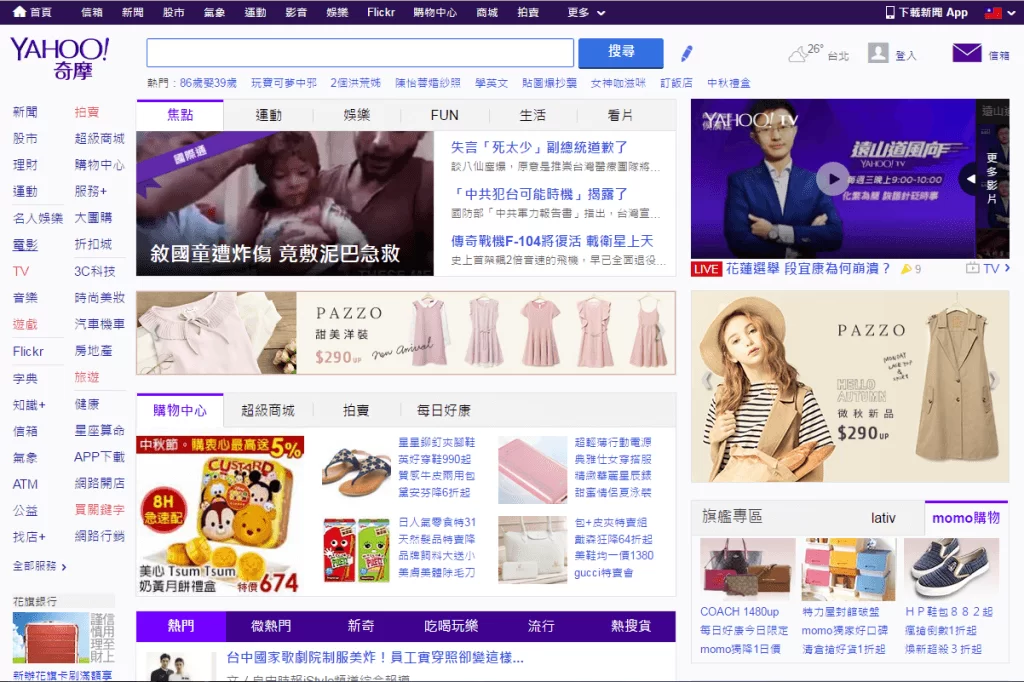Click the search input field
This screenshot has width=1024, height=682.
point(360,52)
